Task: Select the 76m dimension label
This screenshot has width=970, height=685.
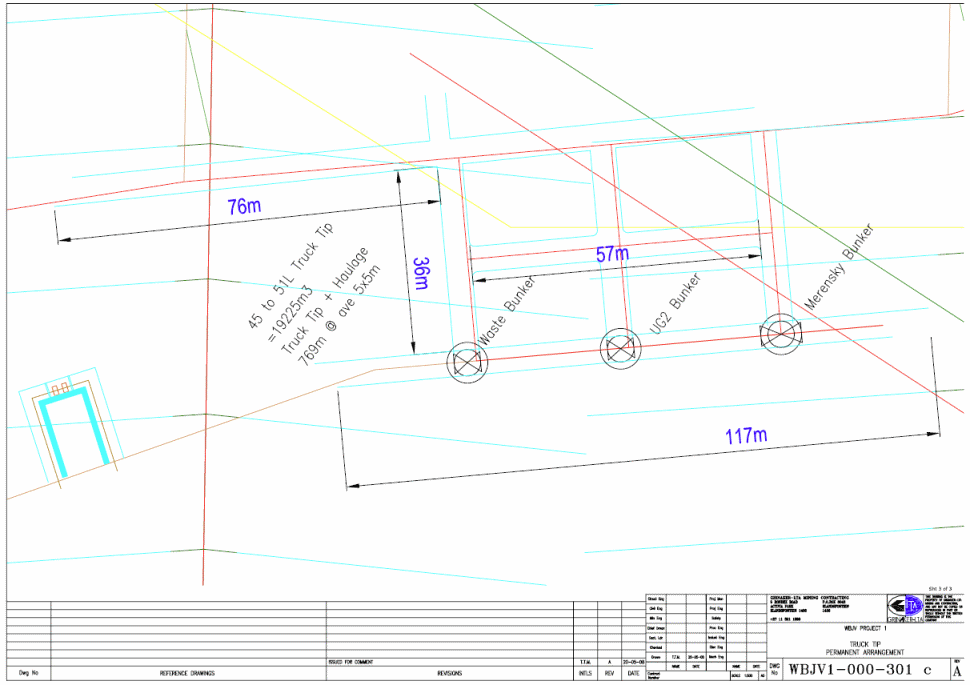Action: pos(243,208)
